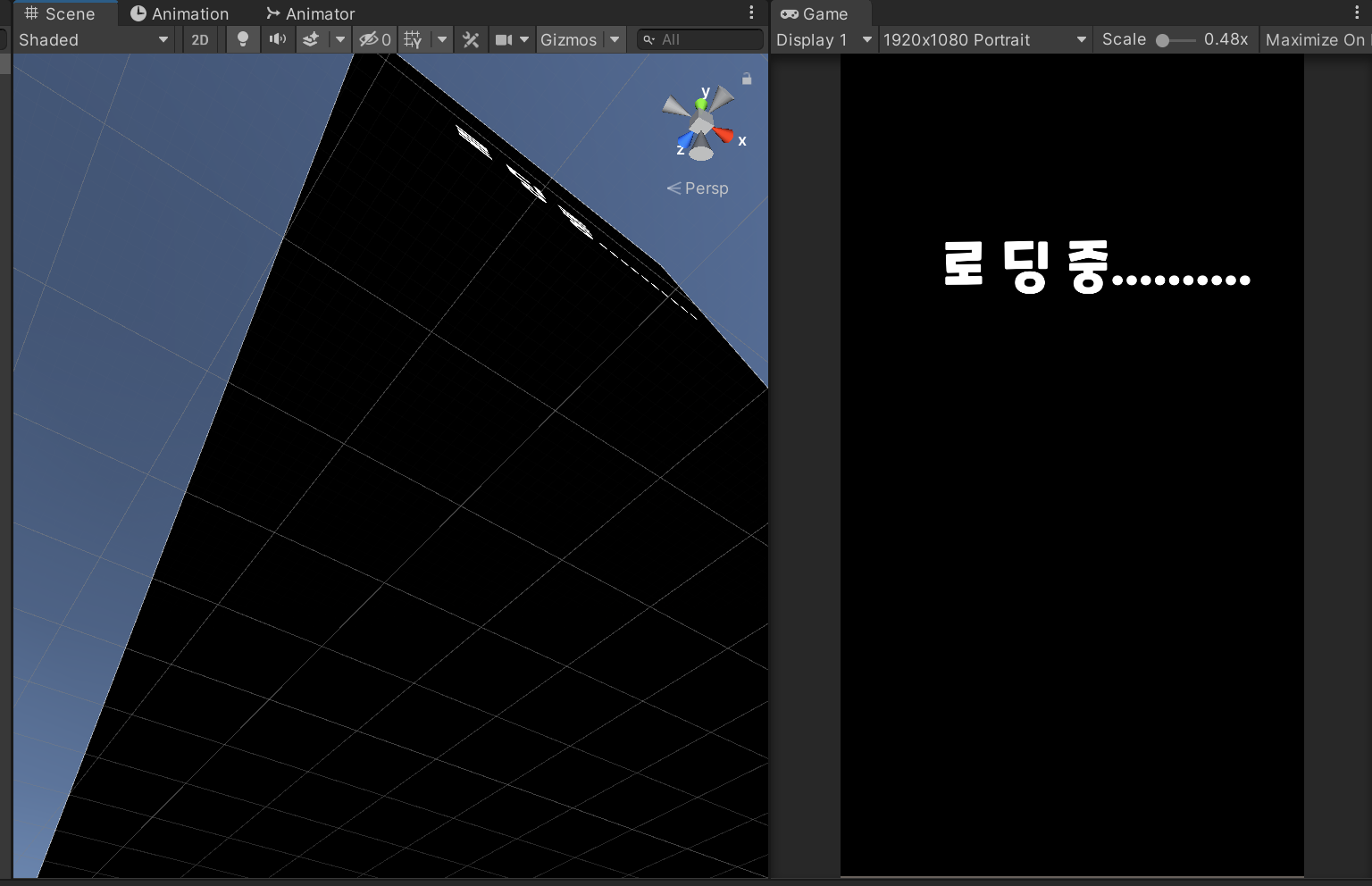This screenshot has height=886, width=1372.
Task: Click the green Y axis gizmo cone
Action: [x=702, y=104]
